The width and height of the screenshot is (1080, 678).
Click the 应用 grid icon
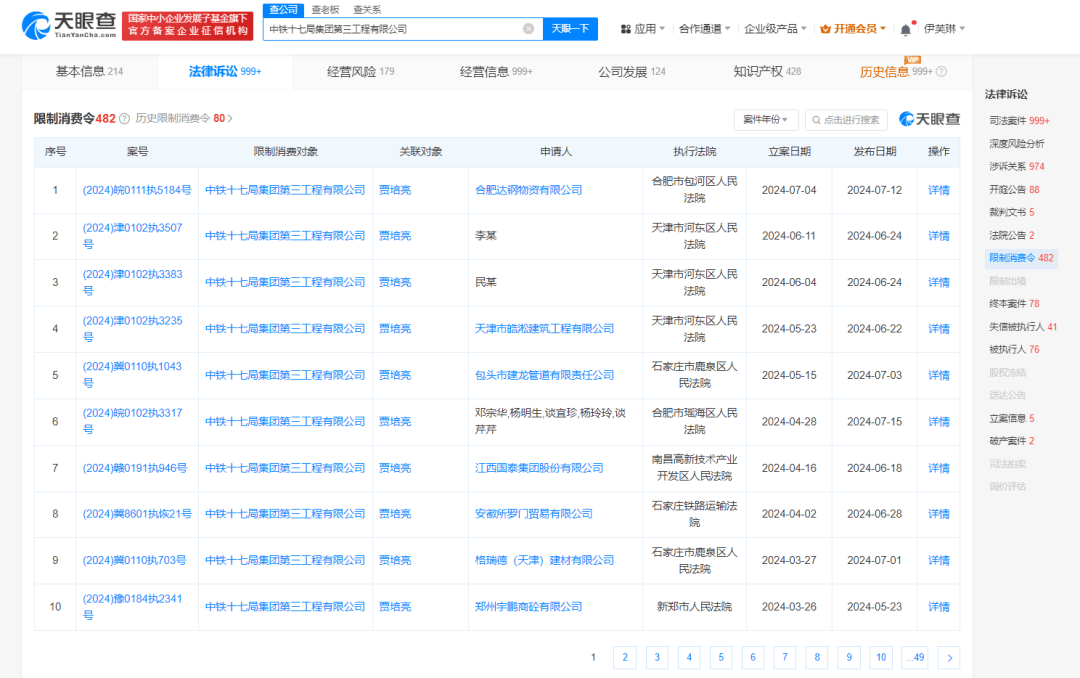(626, 29)
